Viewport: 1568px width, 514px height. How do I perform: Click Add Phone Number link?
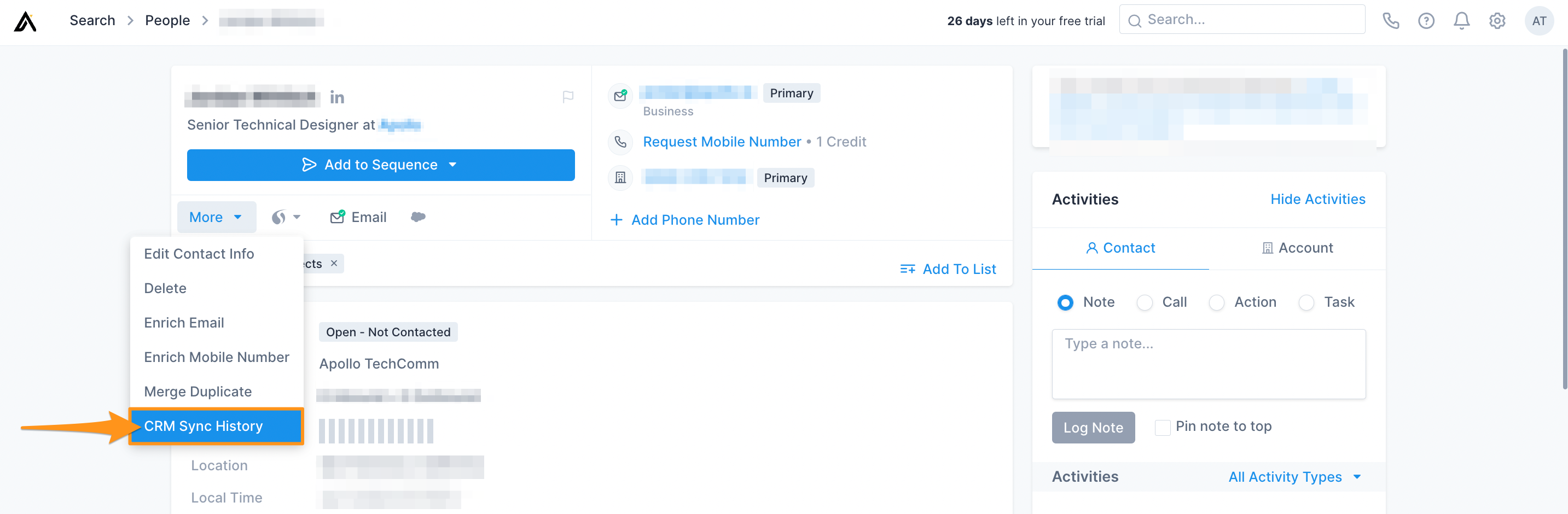pyautogui.click(x=685, y=220)
